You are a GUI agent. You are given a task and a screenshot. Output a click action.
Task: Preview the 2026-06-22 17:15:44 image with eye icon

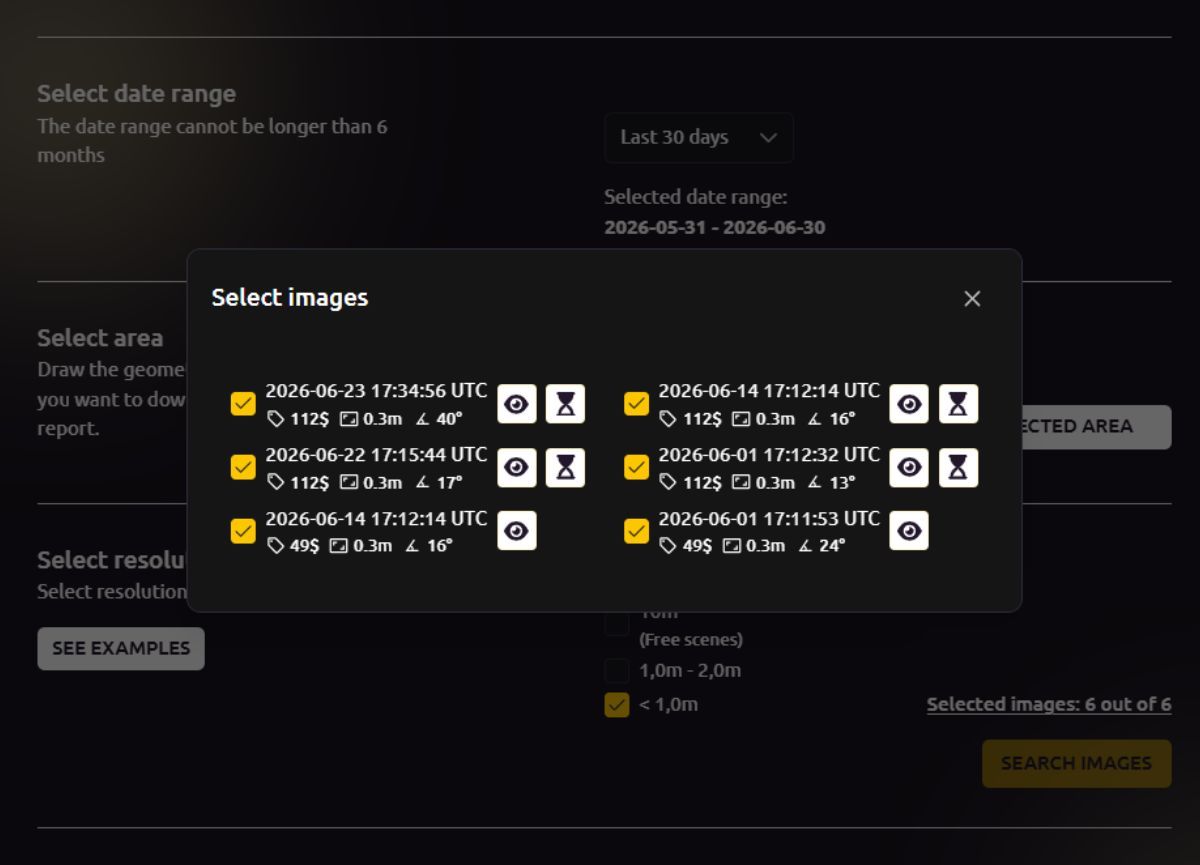(x=517, y=468)
